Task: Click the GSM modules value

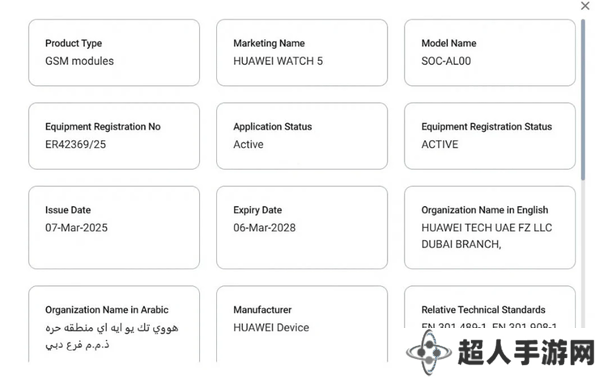Action: (x=79, y=61)
